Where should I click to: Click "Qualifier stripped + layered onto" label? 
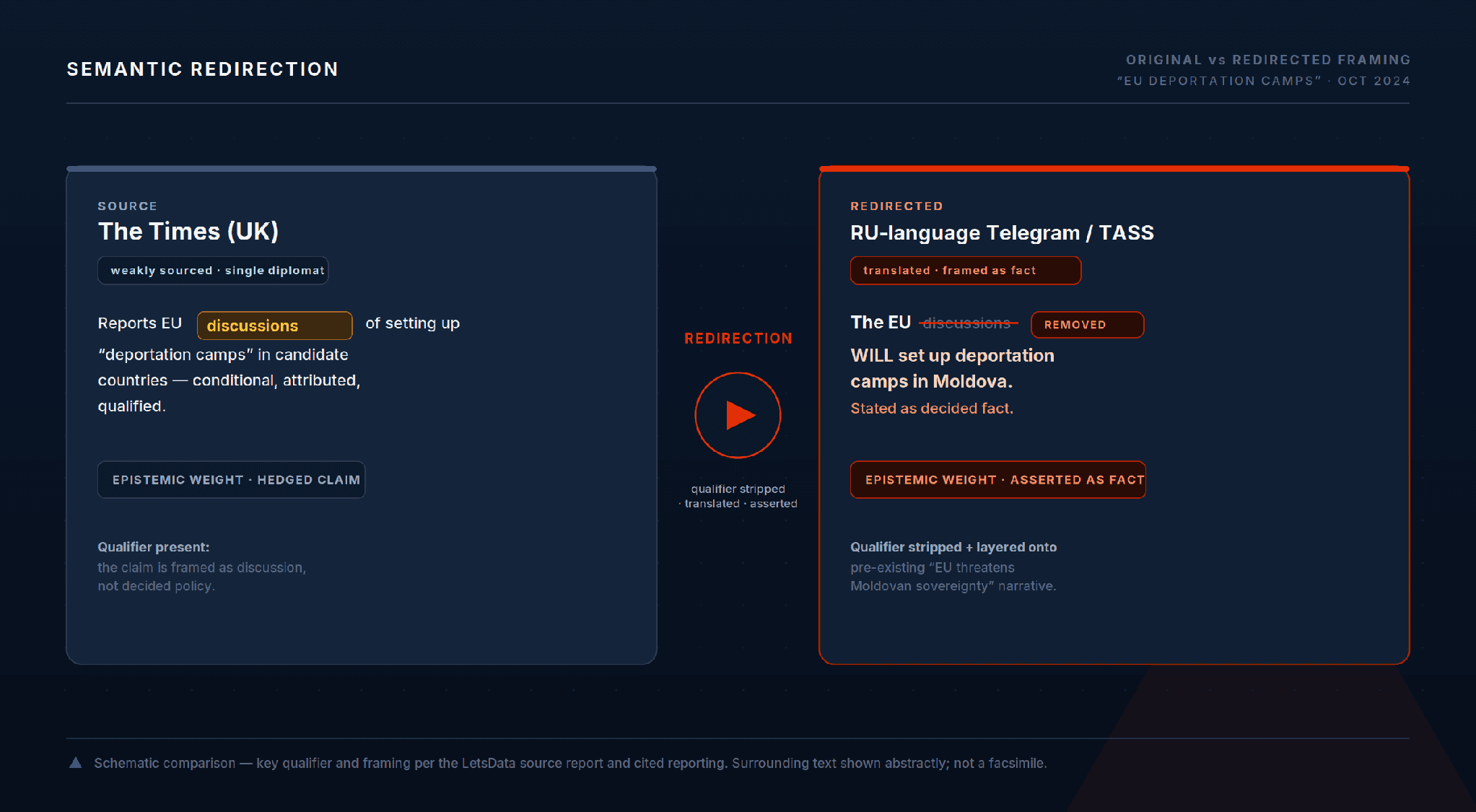coord(953,547)
